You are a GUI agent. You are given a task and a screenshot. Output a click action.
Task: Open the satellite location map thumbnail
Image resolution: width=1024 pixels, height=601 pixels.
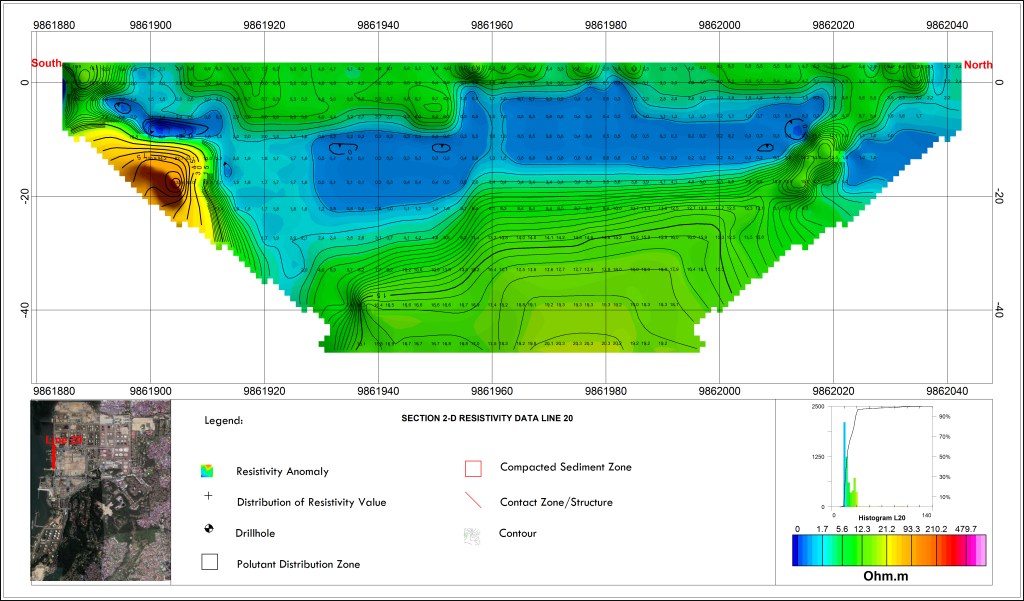pos(100,490)
